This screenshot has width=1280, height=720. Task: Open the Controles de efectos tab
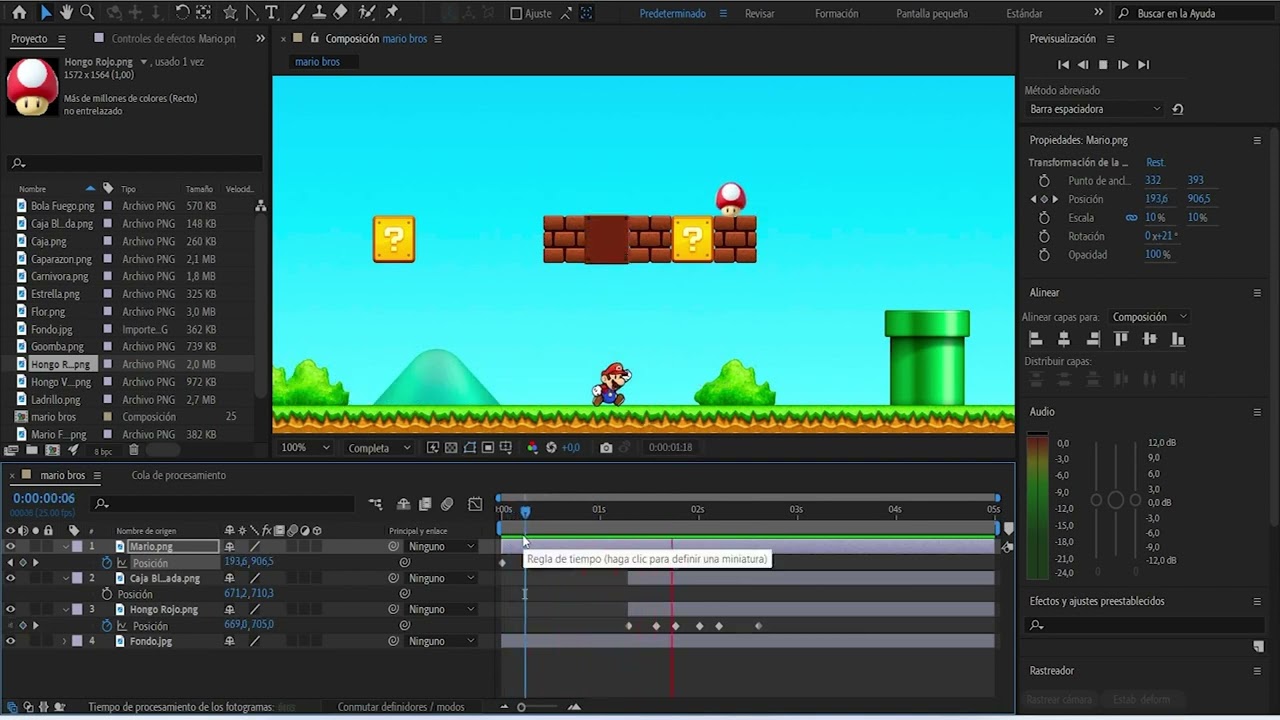pos(173,38)
